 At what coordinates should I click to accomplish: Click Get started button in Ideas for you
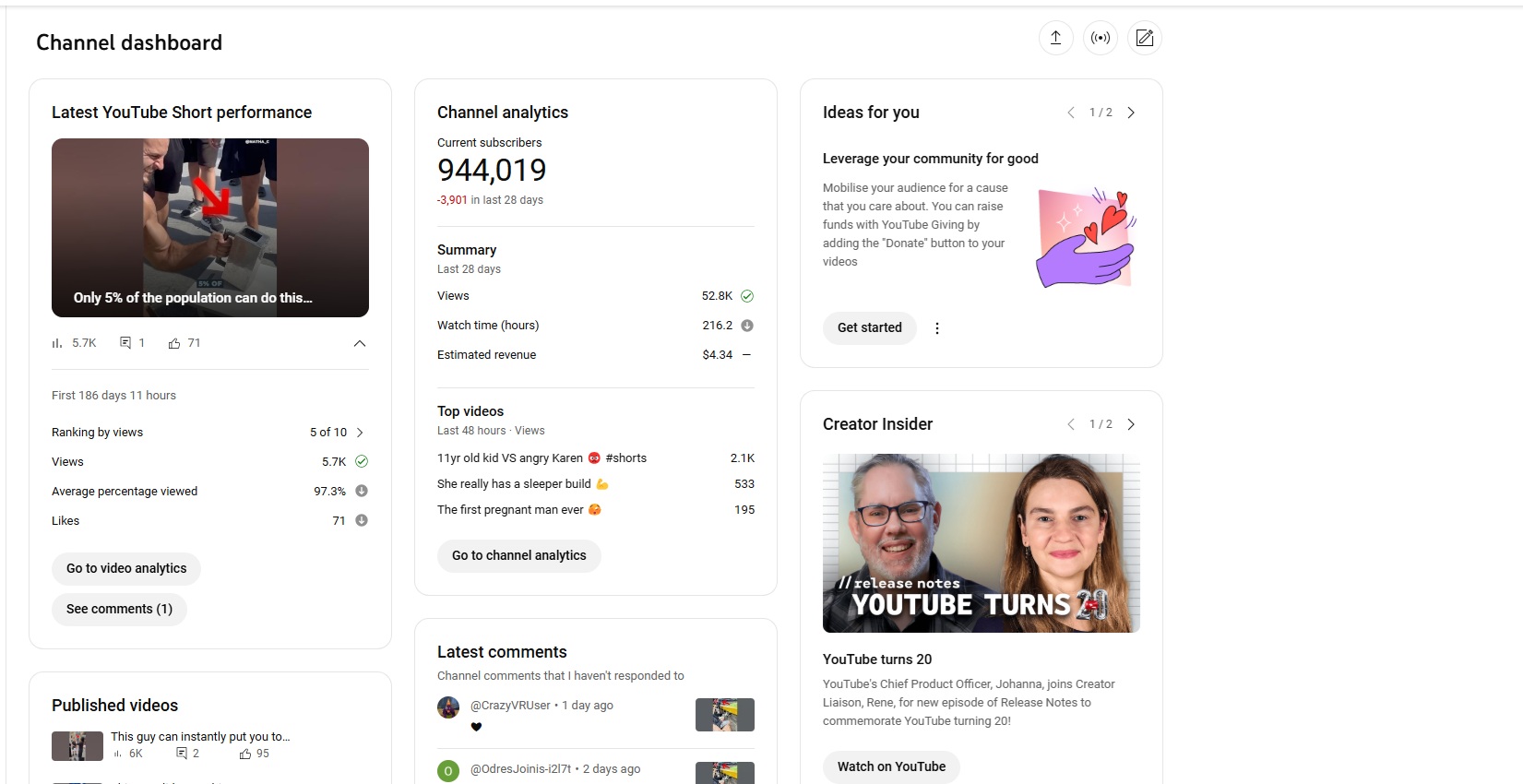pos(870,327)
